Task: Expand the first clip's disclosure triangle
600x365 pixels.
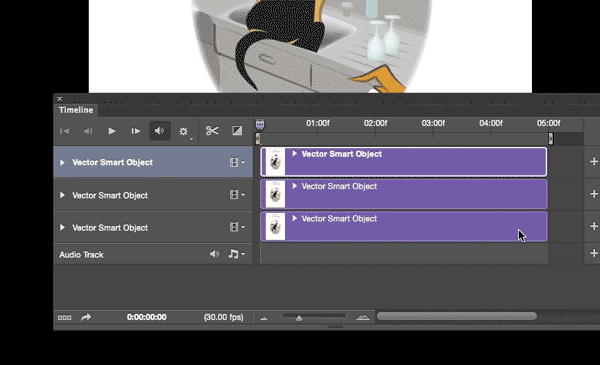Action: coord(295,154)
